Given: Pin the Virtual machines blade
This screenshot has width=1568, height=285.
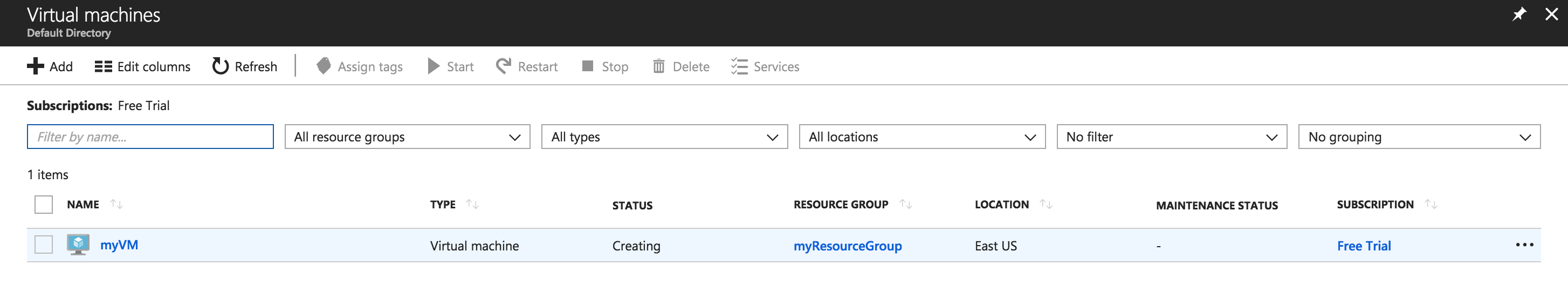Looking at the screenshot, I should coord(1519,14).
